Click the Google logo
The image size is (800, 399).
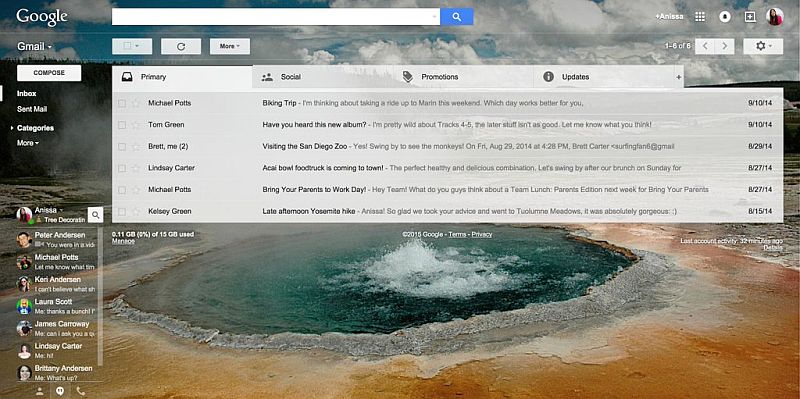click(42, 17)
